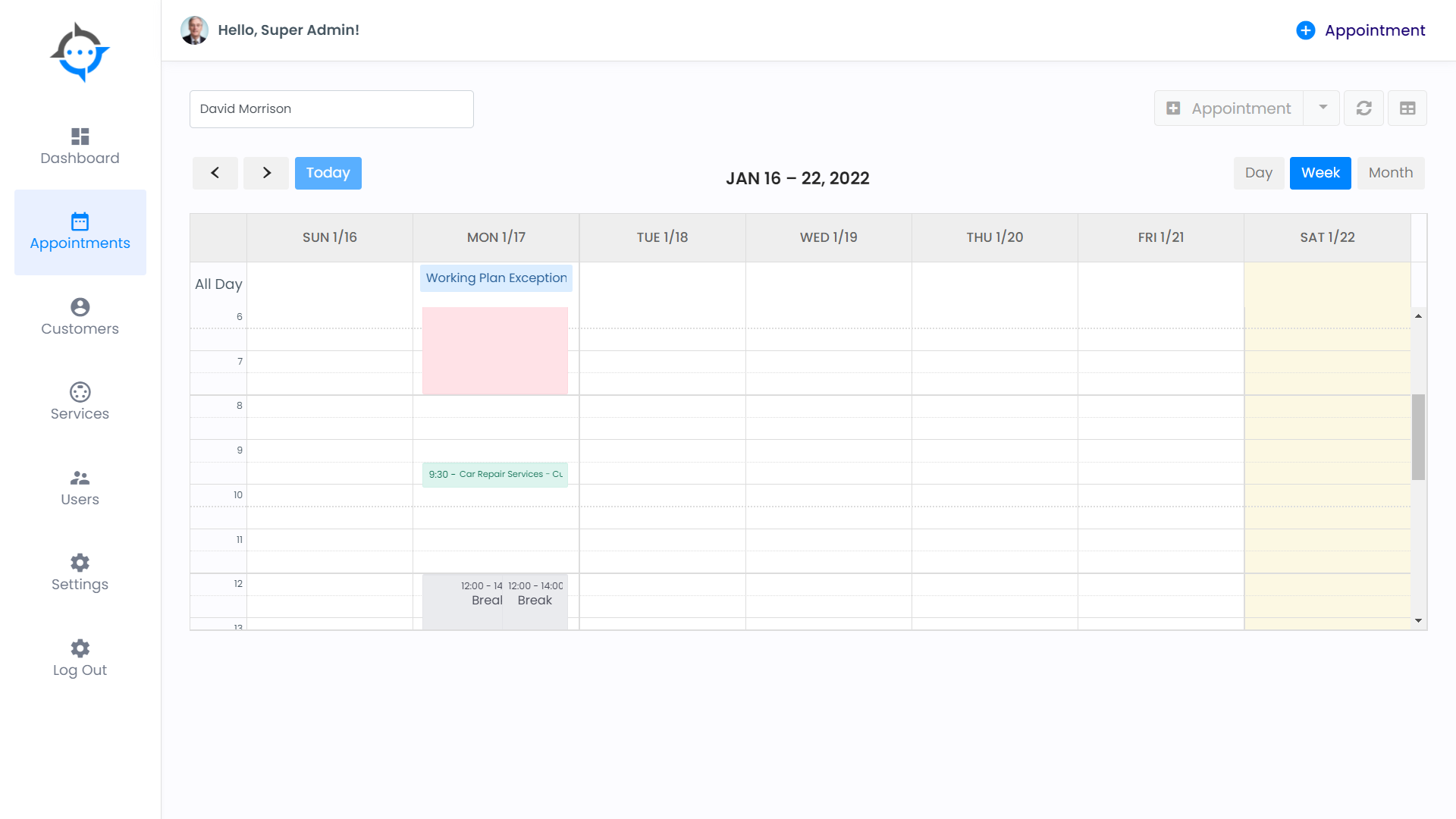Click the blue plus Appointment link
This screenshot has height=819, width=1456.
tap(1361, 30)
